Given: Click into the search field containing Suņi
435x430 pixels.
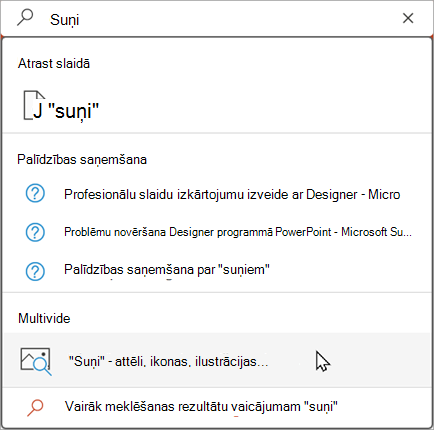Looking at the screenshot, I should pos(217,19).
